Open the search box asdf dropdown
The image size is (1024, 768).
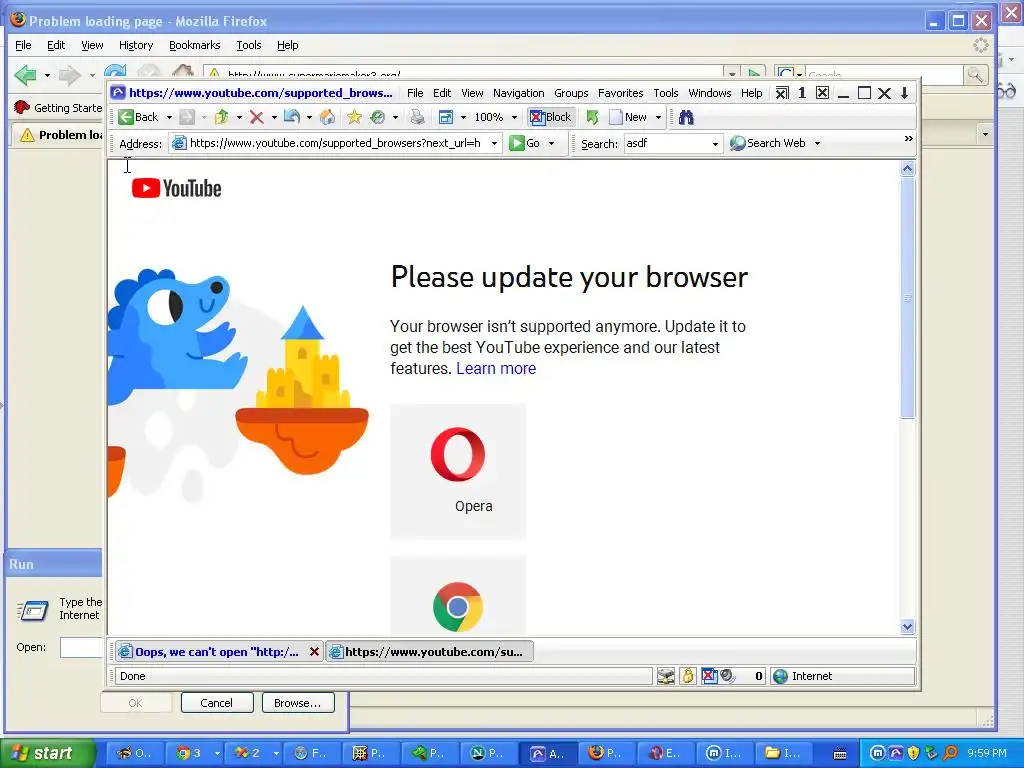point(715,144)
